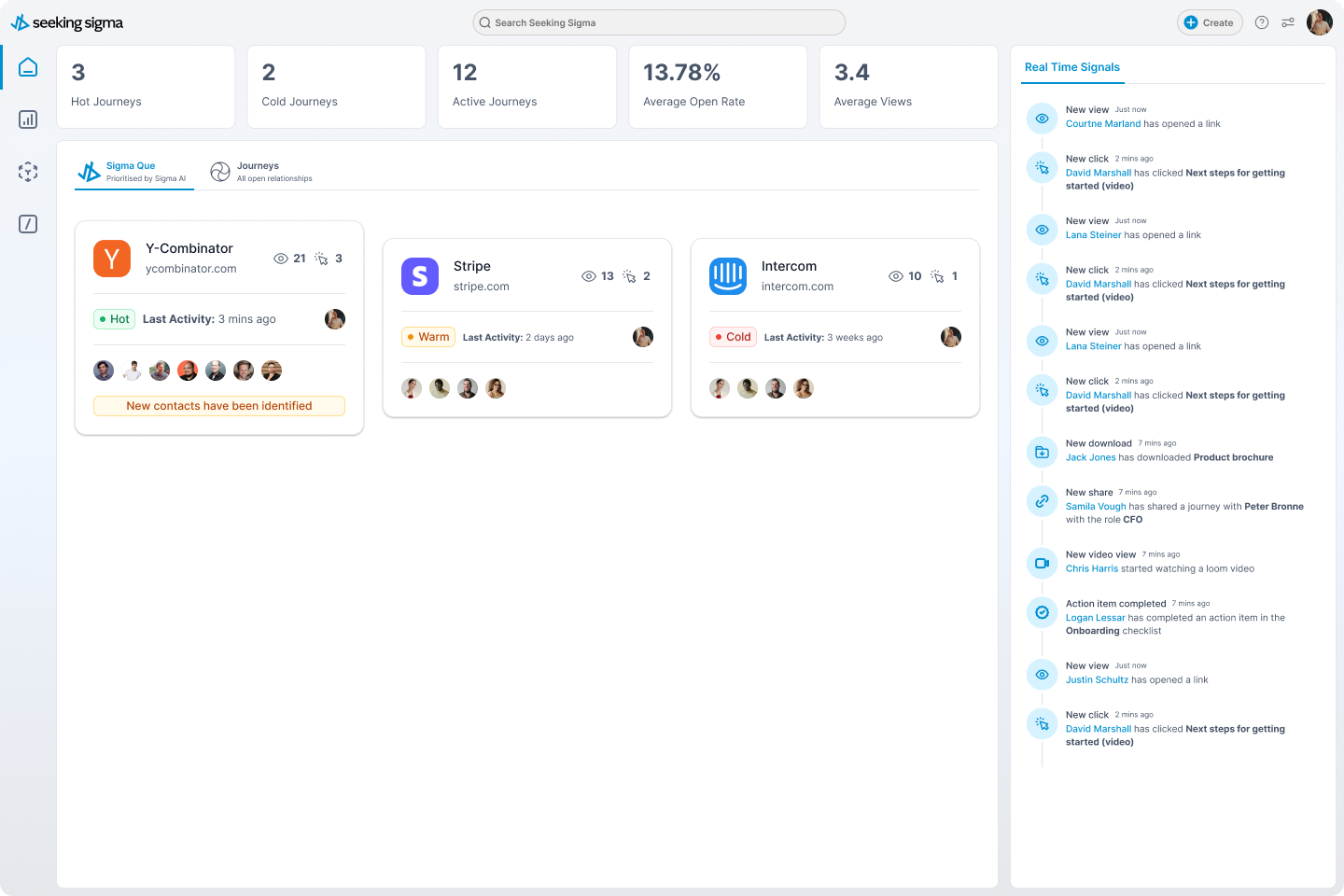Open the settings sliders icon in header
This screenshot has width=1344, height=896.
[x=1288, y=22]
